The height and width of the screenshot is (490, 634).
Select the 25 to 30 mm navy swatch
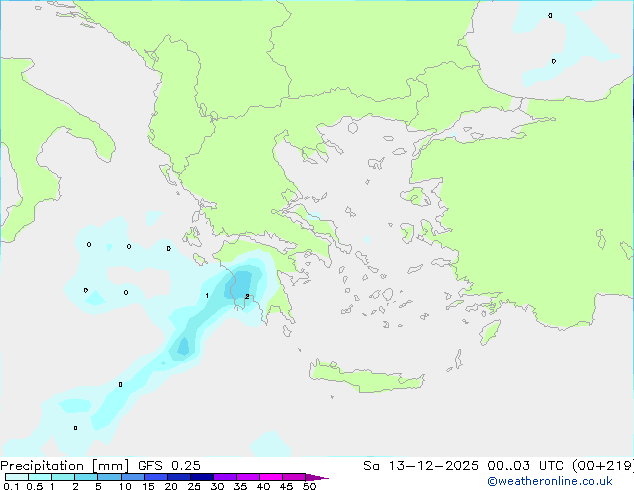202,477
